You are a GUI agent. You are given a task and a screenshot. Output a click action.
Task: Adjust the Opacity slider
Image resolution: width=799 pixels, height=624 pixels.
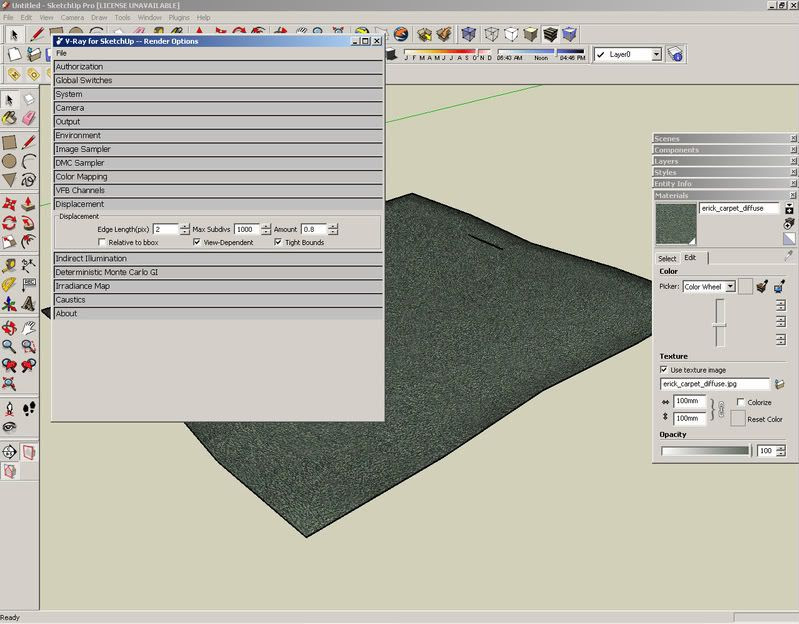click(706, 451)
